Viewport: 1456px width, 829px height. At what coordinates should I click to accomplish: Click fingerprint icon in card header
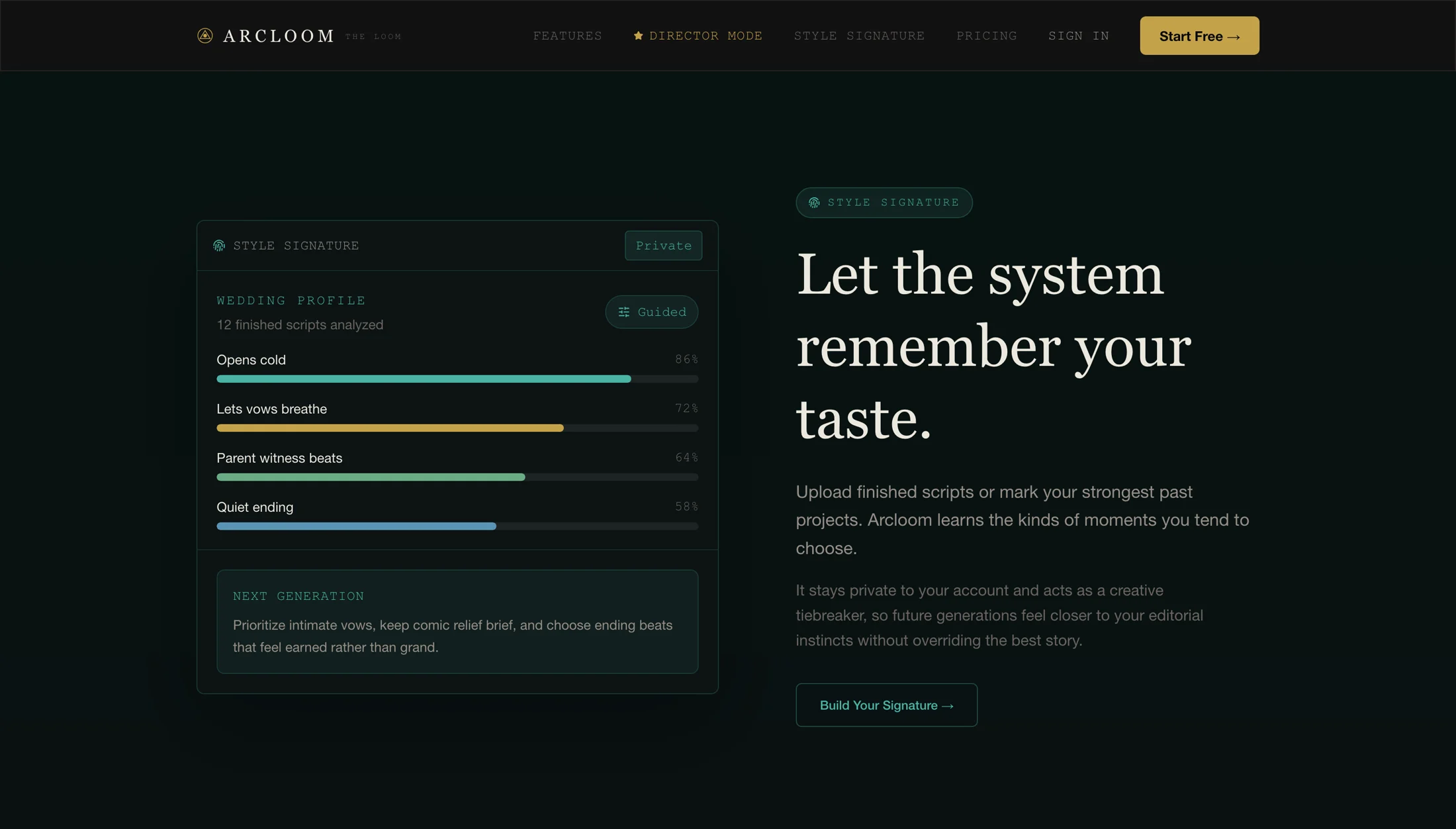pyautogui.click(x=219, y=246)
